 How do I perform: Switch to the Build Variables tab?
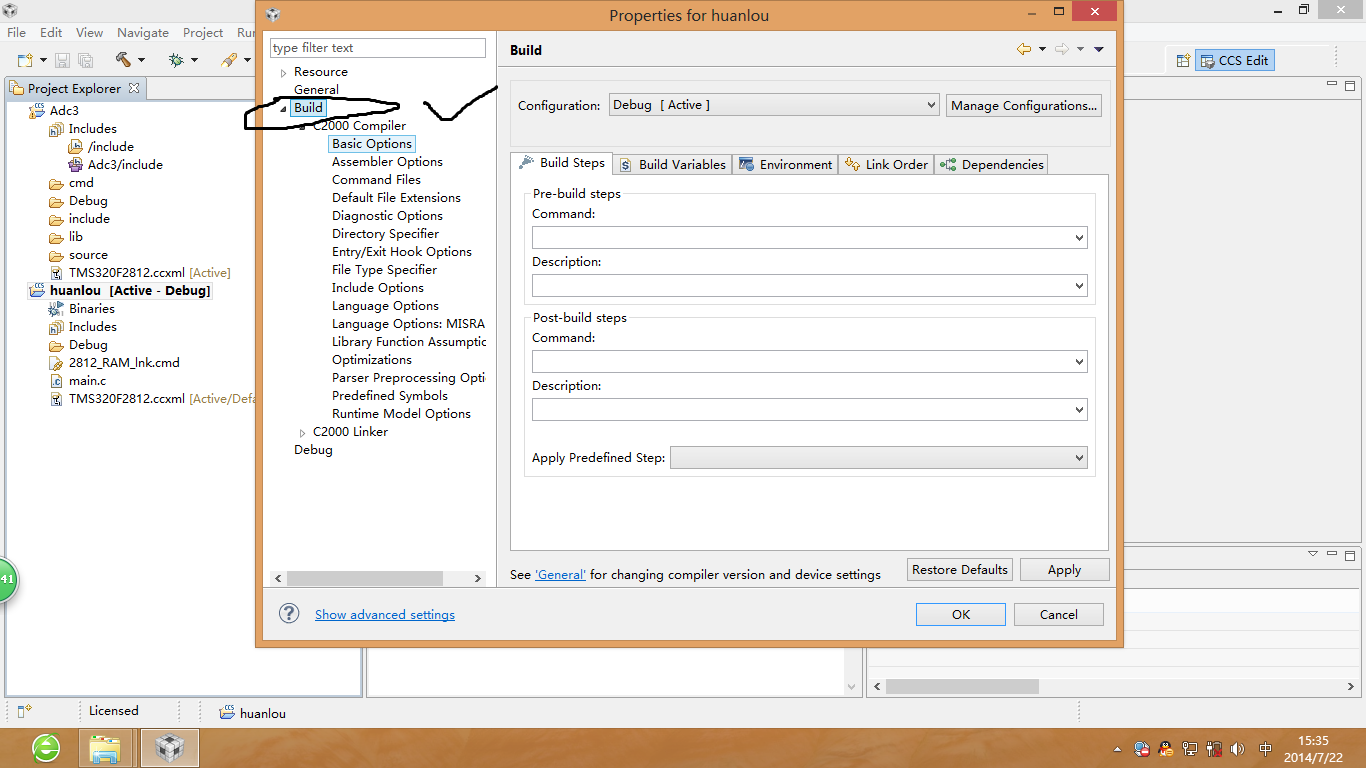tap(673, 165)
